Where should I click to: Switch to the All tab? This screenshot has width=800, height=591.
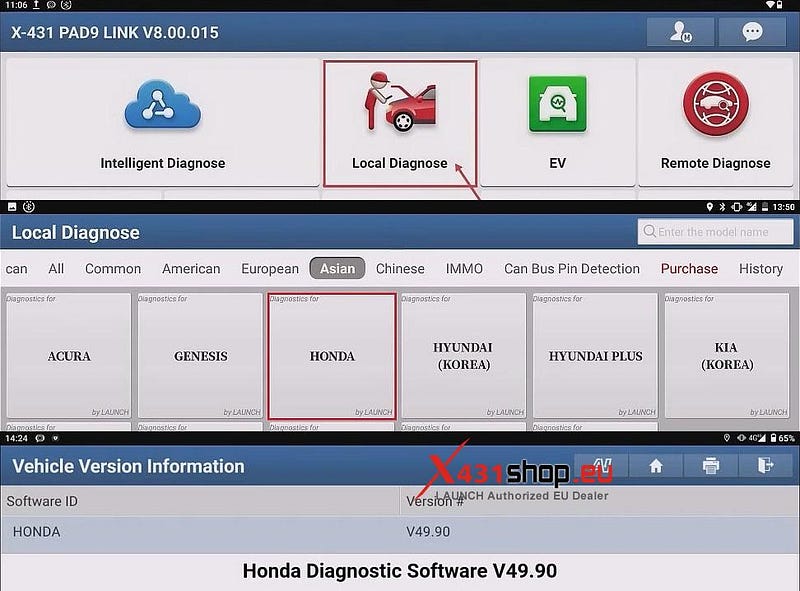[x=56, y=268]
